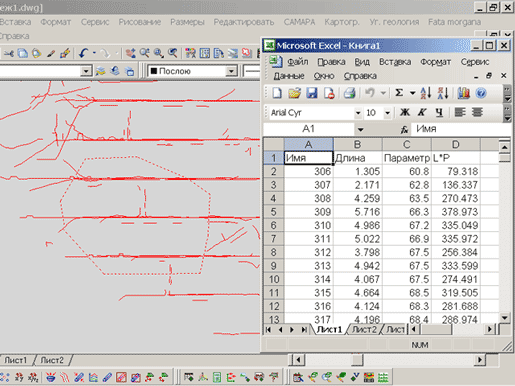
Task: Select the Pan Realtime tool in AutoCAD
Action: click(130, 53)
